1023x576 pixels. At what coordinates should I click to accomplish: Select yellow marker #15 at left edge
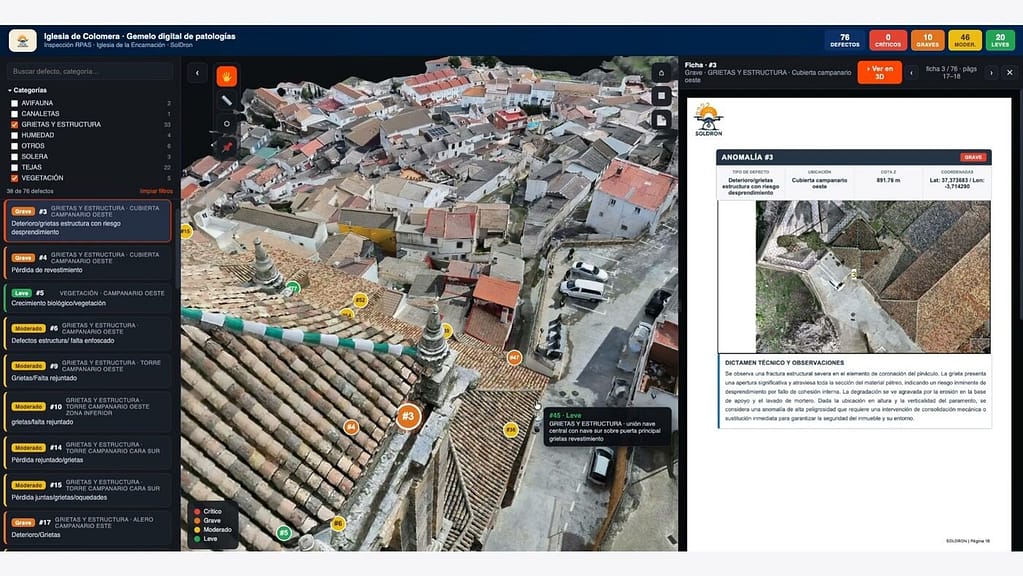click(x=187, y=231)
